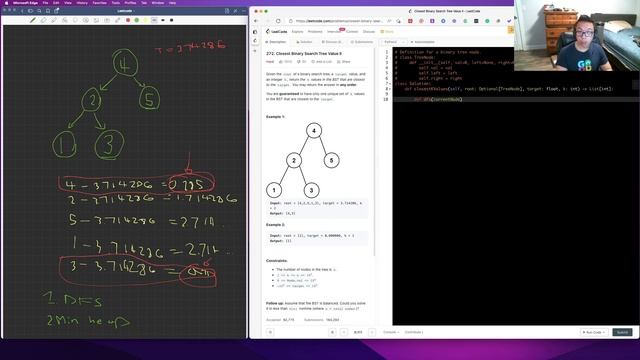This screenshot has height=360, width=640.
Task: Click the search icon in note app title bar
Action: 39,11
